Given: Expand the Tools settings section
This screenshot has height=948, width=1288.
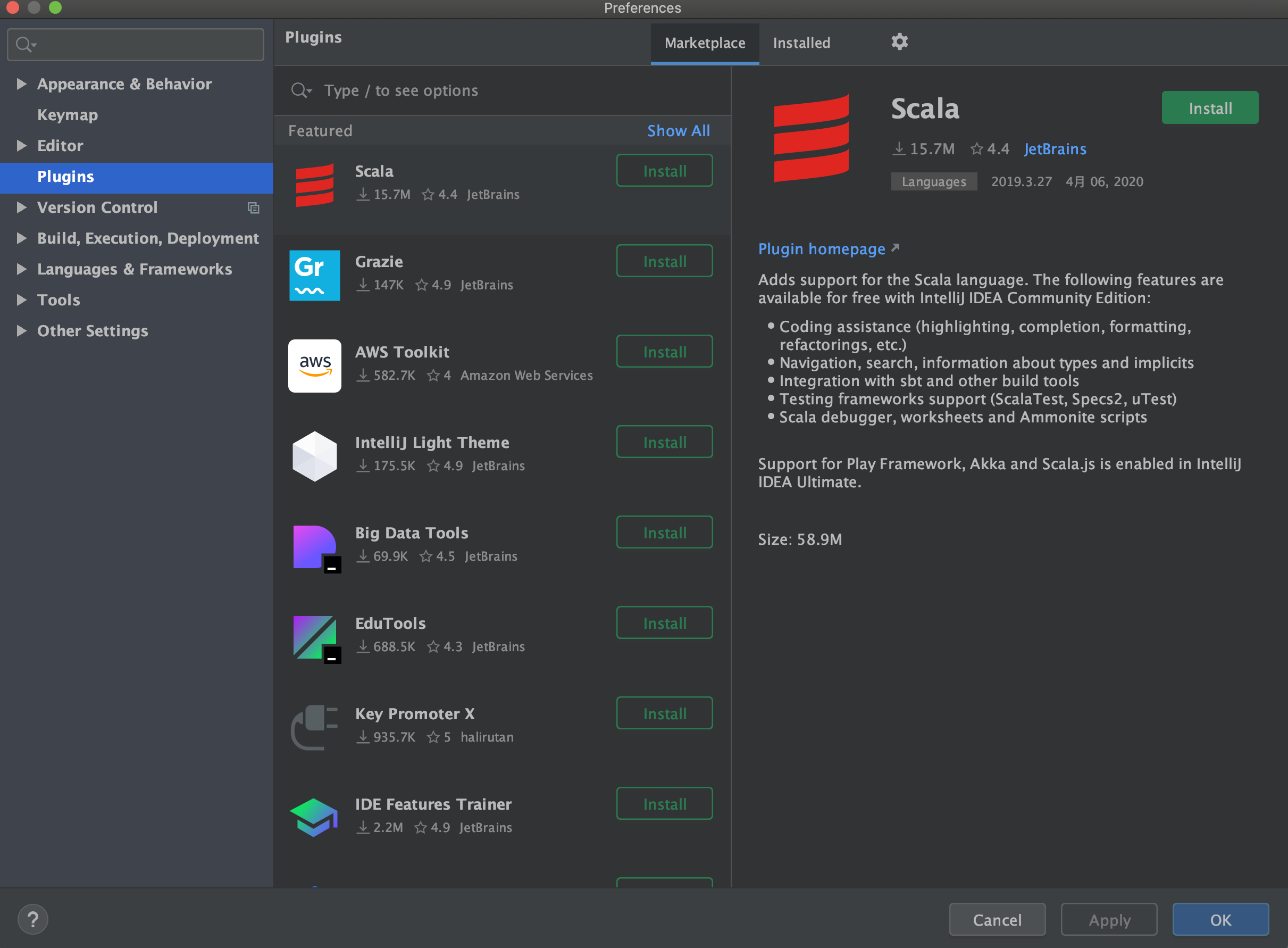Looking at the screenshot, I should [x=22, y=300].
